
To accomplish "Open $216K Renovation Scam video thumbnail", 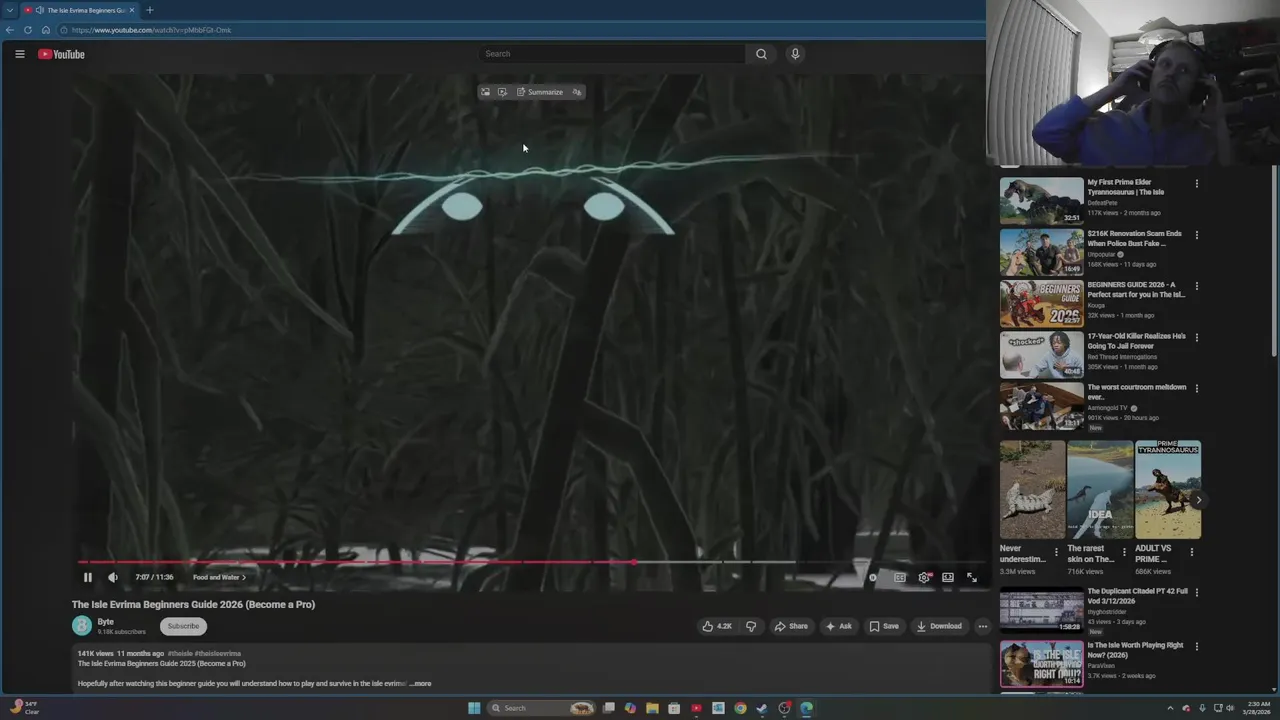I will (x=1042, y=252).
